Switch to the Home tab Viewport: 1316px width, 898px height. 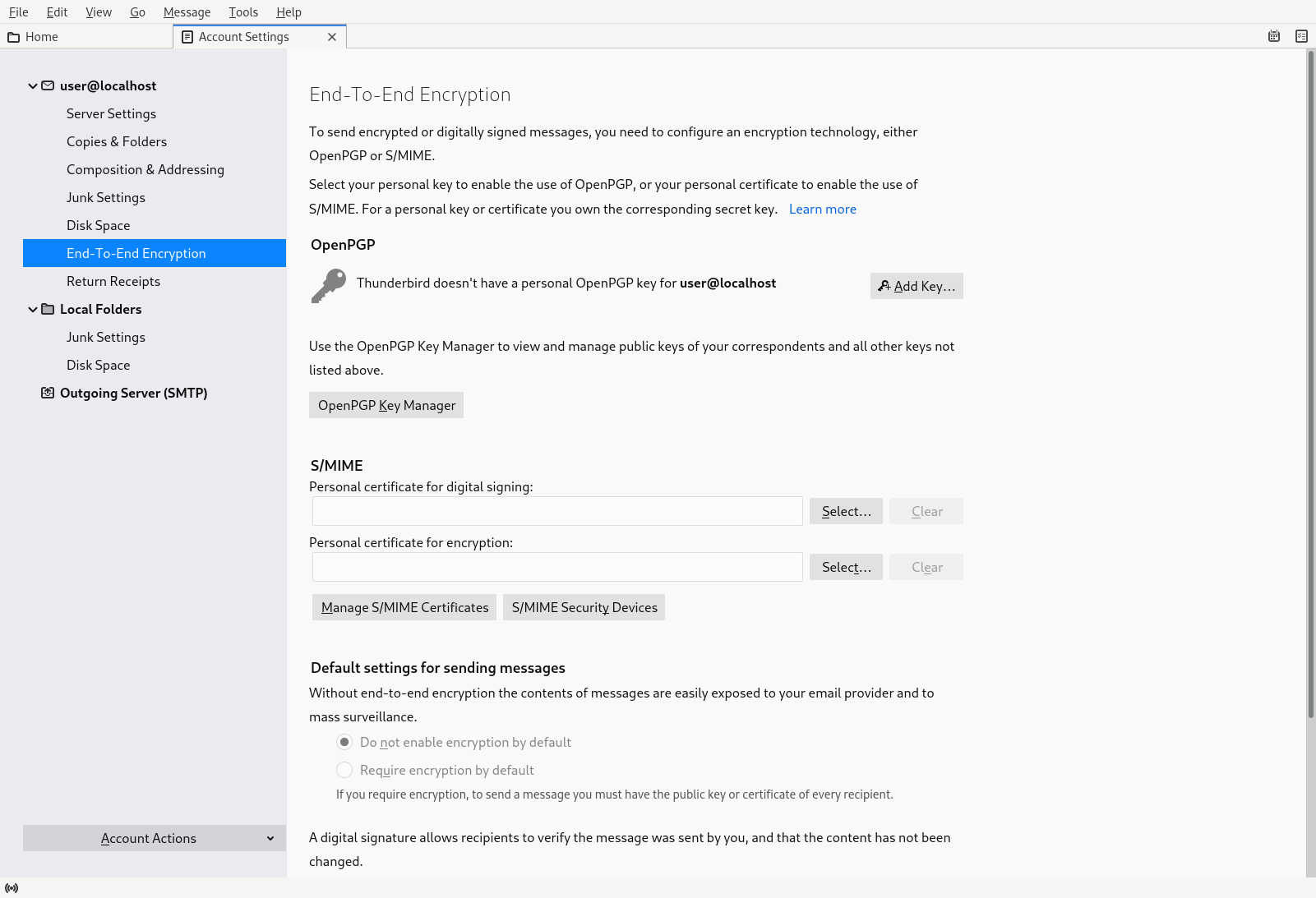tap(41, 37)
